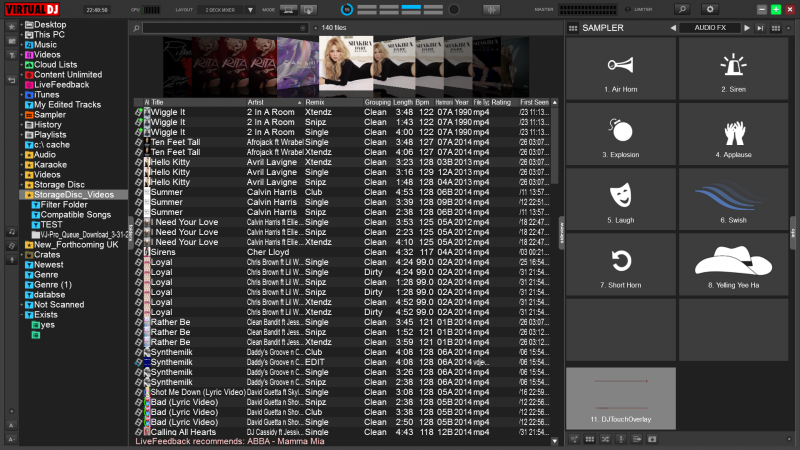
Task: Expand the Audio folder node
Action: 21,155
